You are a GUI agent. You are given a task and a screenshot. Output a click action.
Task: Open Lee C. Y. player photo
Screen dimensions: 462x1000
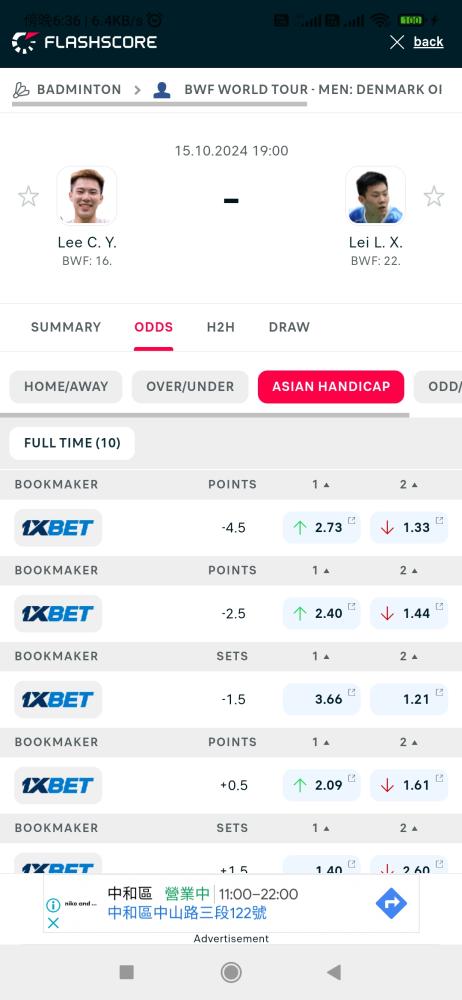(x=87, y=195)
